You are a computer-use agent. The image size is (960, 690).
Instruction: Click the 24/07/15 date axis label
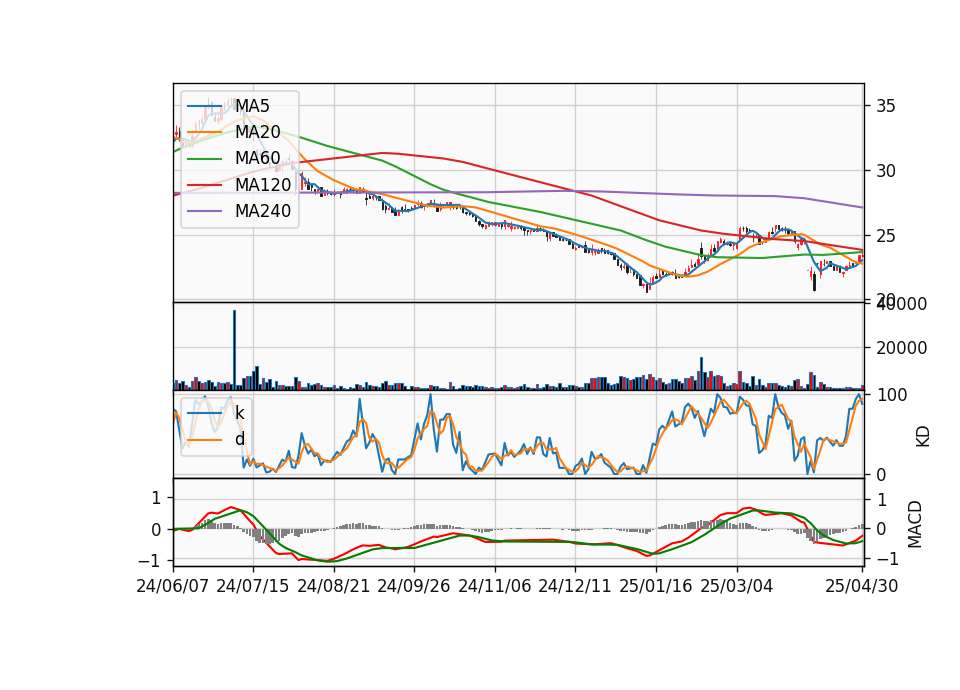tap(253, 586)
